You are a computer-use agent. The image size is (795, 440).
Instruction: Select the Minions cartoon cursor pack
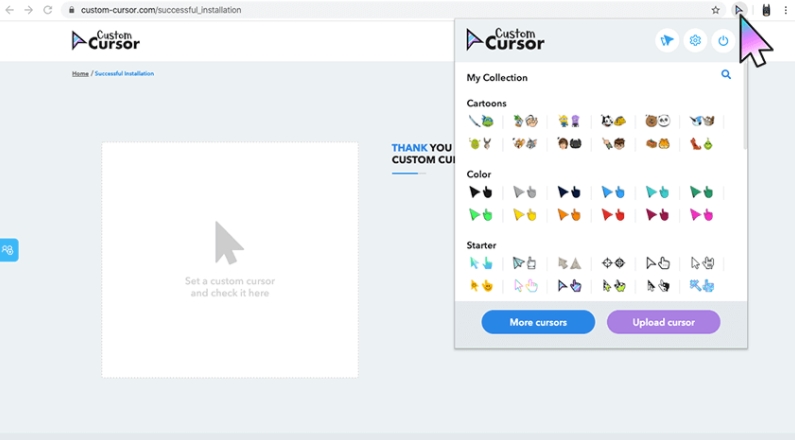point(569,121)
